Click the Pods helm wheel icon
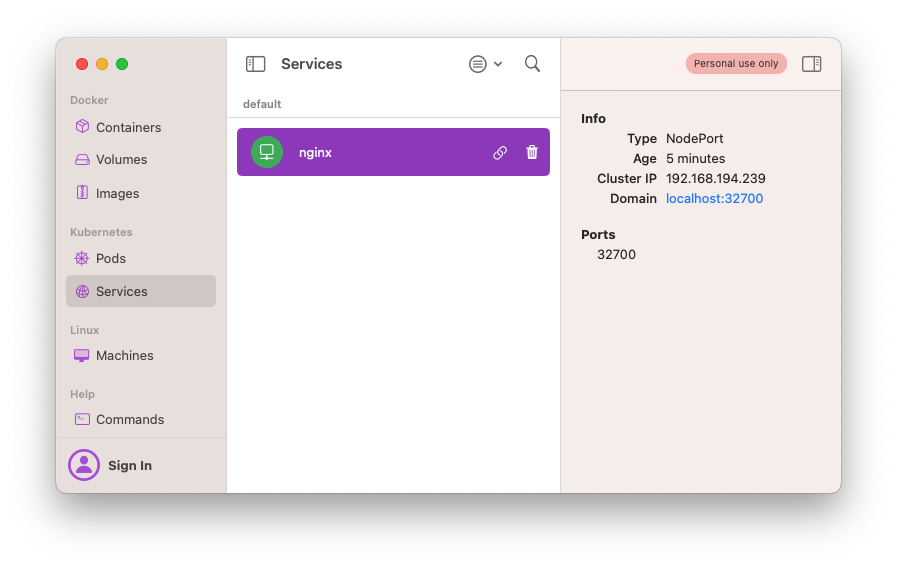Viewport: 897px width, 567px height. (82, 258)
